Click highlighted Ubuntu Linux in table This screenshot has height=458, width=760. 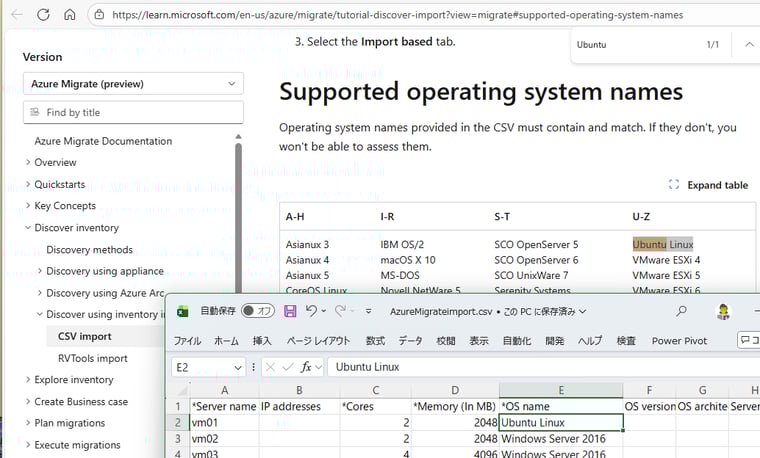coord(663,244)
